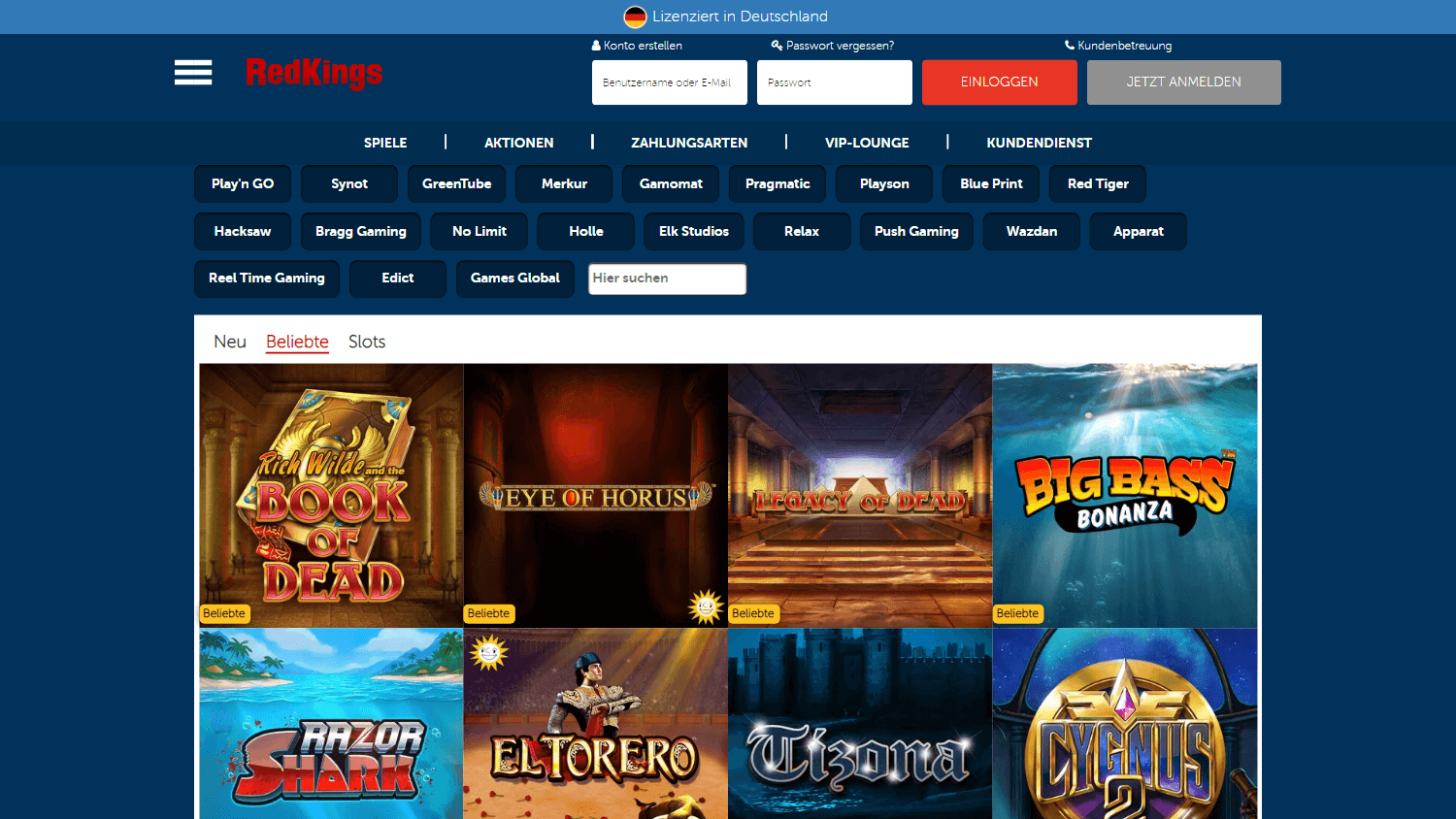Filter games by Red Tiger
The width and height of the screenshot is (1456, 819).
click(1098, 183)
